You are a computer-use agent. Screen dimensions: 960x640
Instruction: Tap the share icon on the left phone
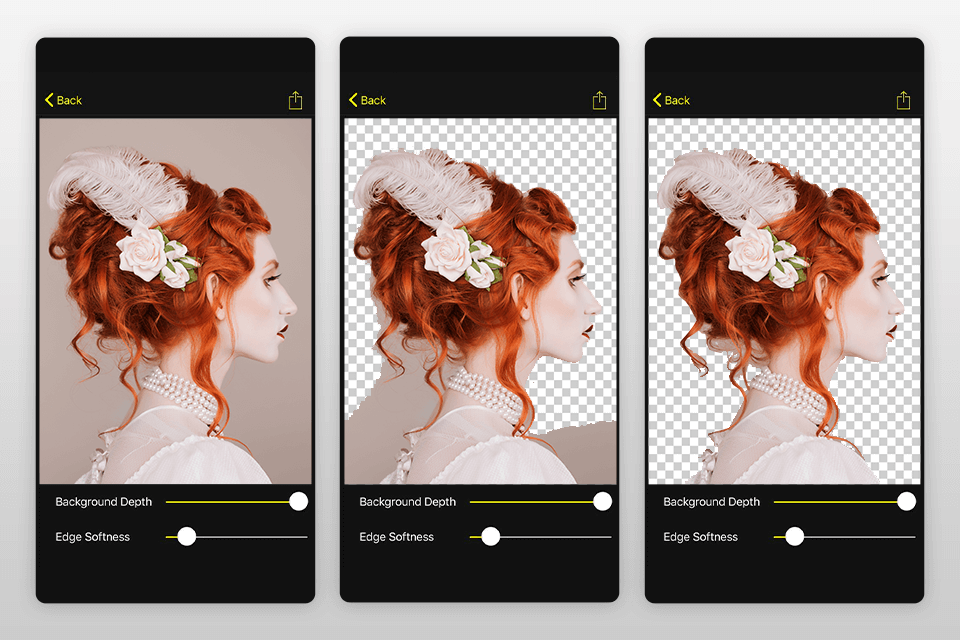(x=295, y=100)
